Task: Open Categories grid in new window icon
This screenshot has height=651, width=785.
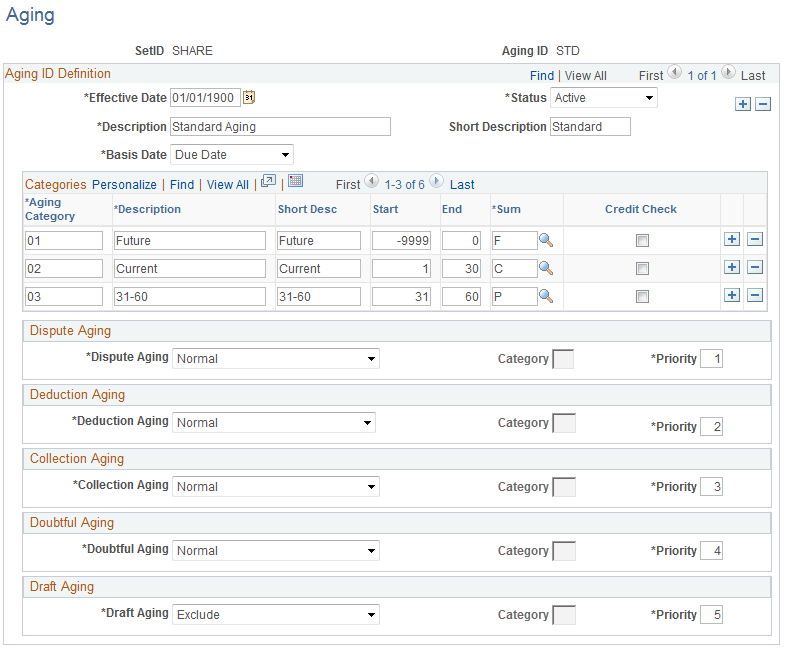Action: click(x=268, y=181)
